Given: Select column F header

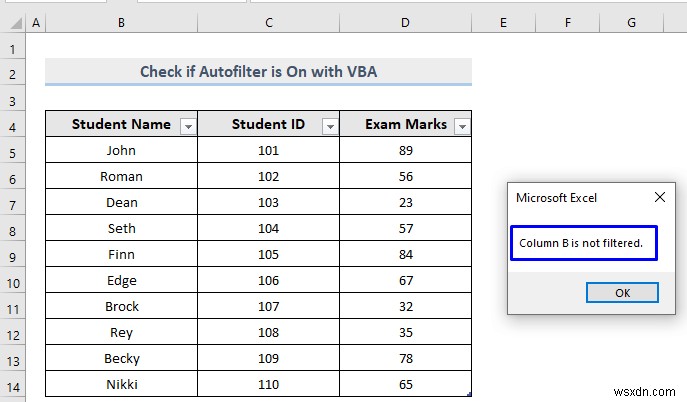Looking at the screenshot, I should (x=567, y=23).
